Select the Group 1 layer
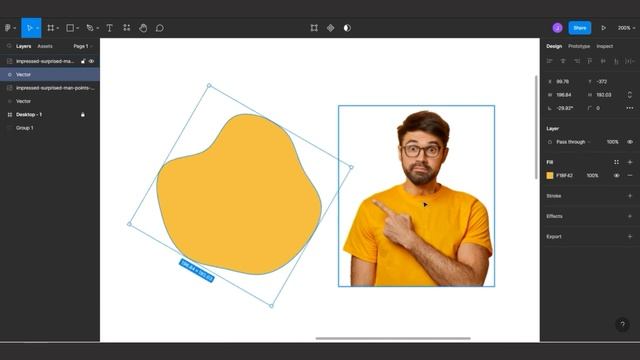 point(50,128)
